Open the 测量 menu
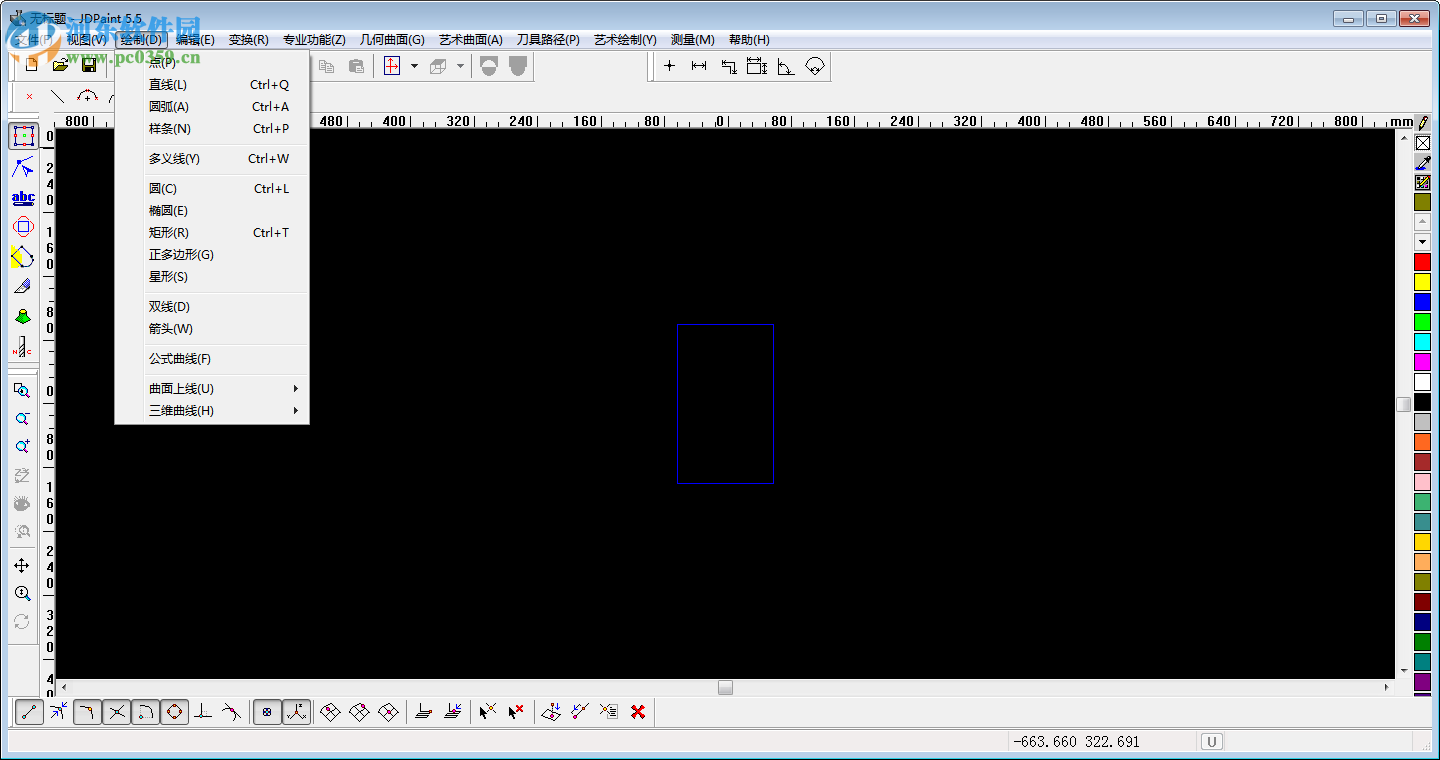 [690, 39]
